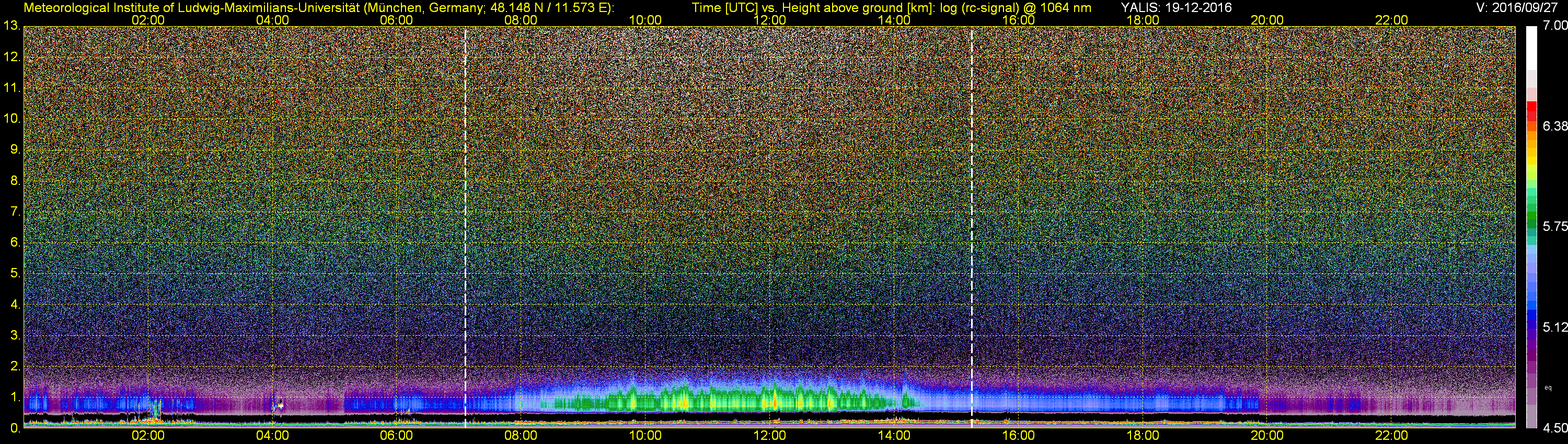Click the 10:00 label on the top time axis

tap(645, 20)
